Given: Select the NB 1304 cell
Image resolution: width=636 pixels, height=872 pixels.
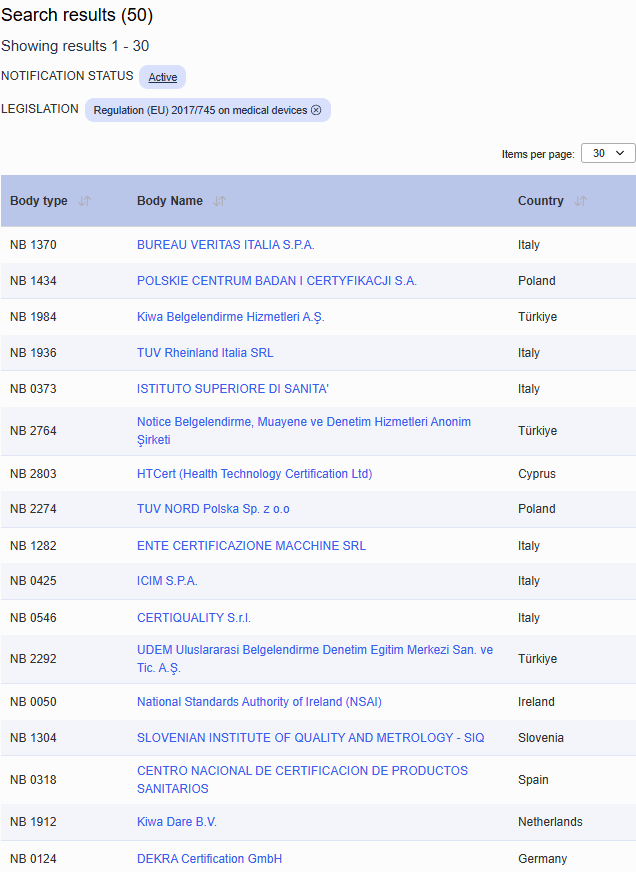Looking at the screenshot, I should (33, 737).
